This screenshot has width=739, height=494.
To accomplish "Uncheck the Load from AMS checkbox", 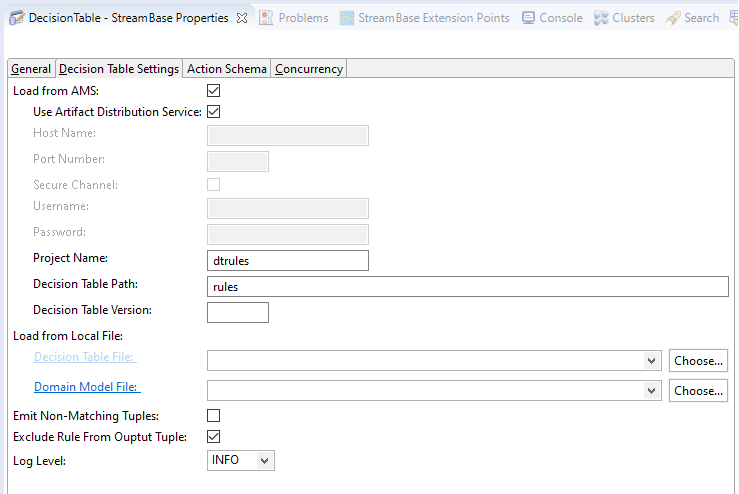I will coord(213,91).
